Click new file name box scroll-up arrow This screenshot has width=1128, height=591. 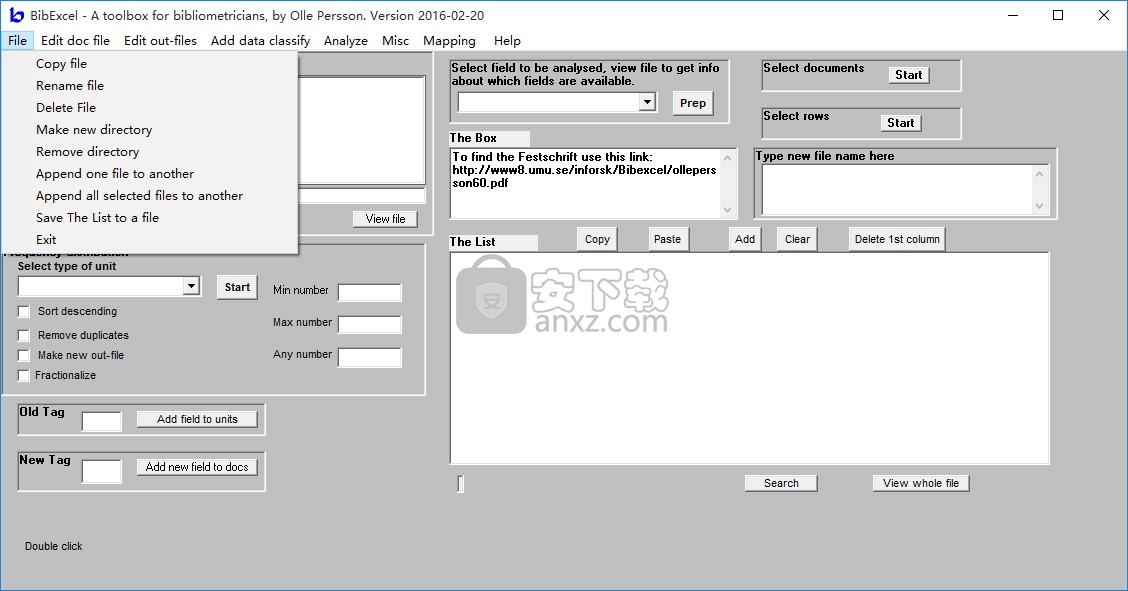pyautogui.click(x=1040, y=173)
